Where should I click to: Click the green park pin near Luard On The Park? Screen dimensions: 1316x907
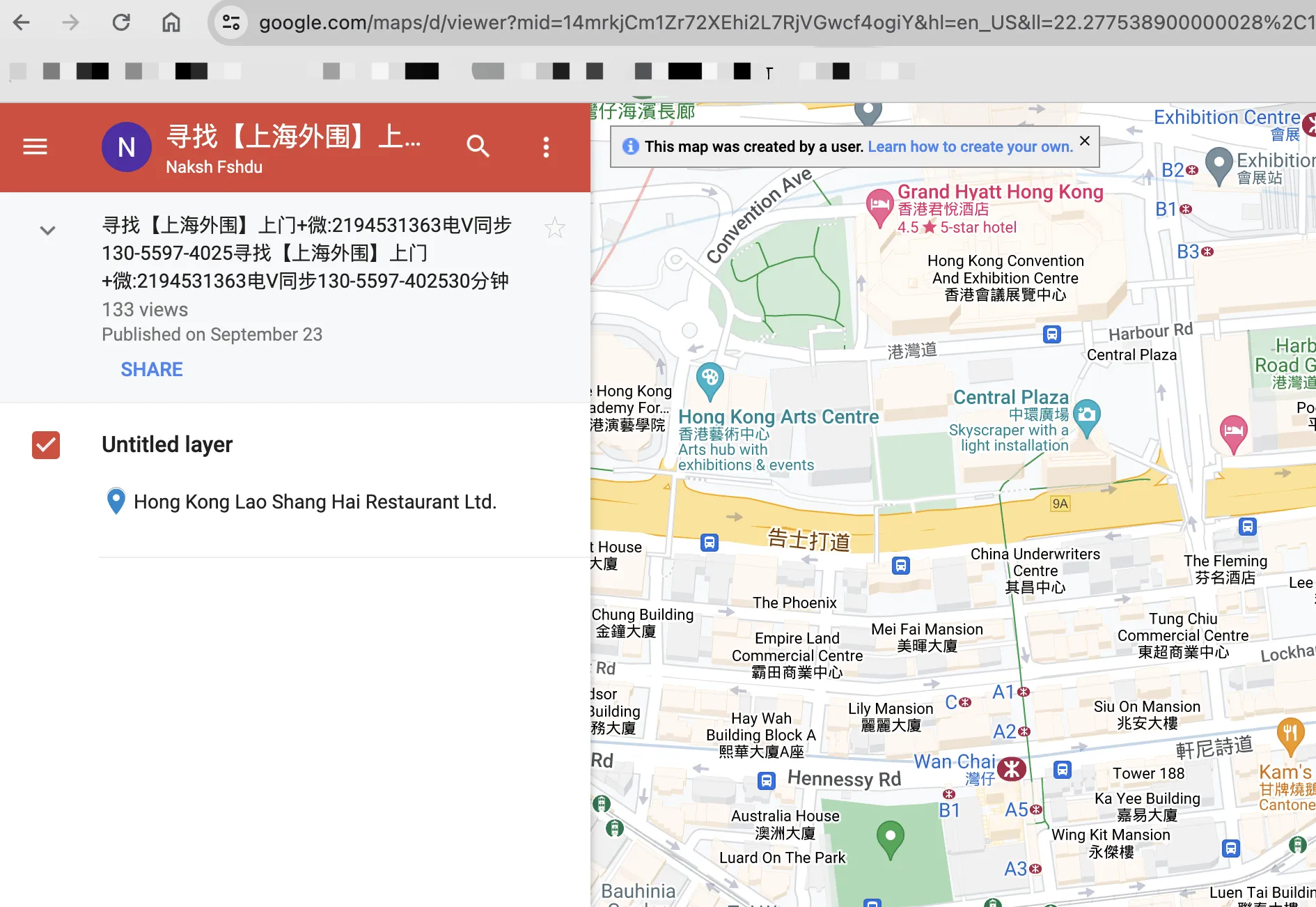(890, 836)
